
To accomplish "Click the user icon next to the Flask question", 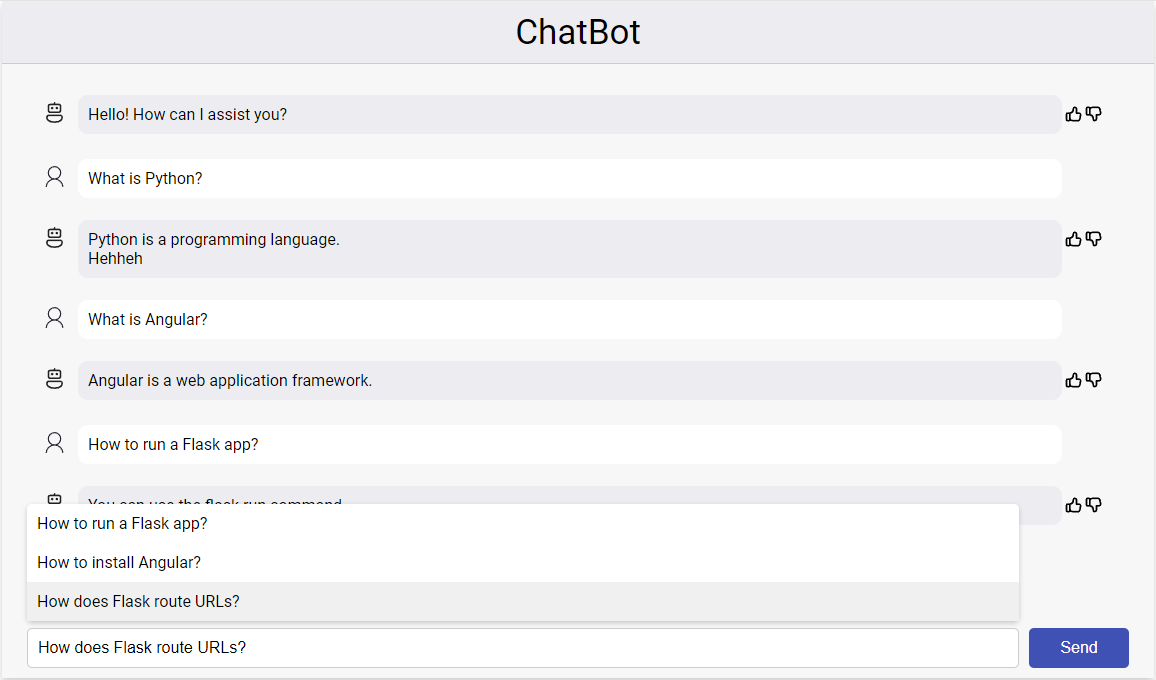I will pos(54,441).
